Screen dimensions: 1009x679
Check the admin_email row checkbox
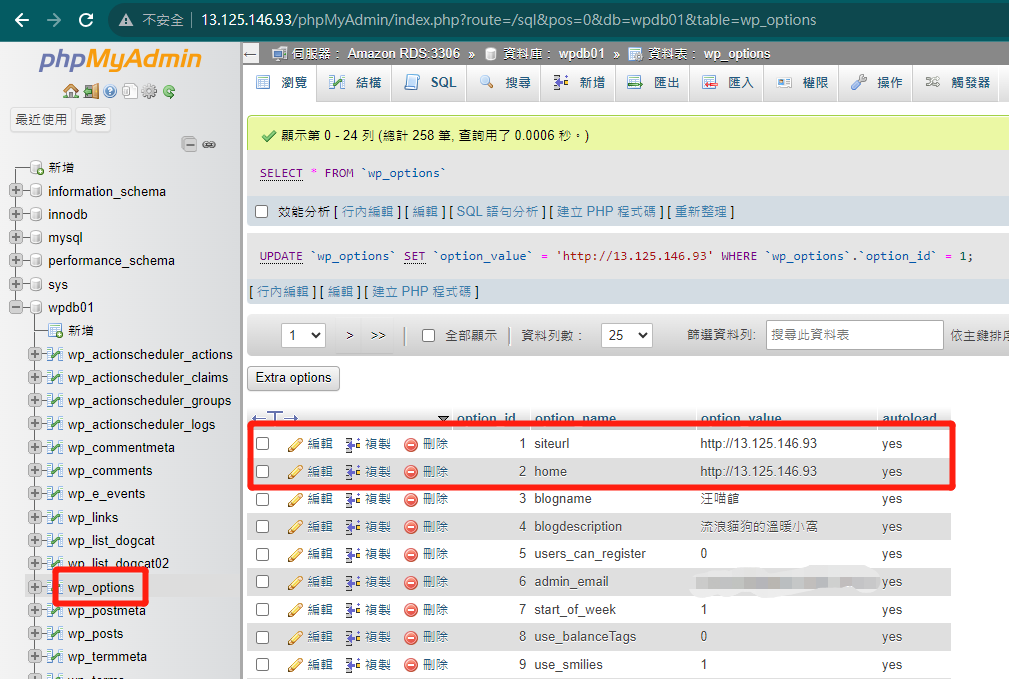pyautogui.click(x=263, y=582)
